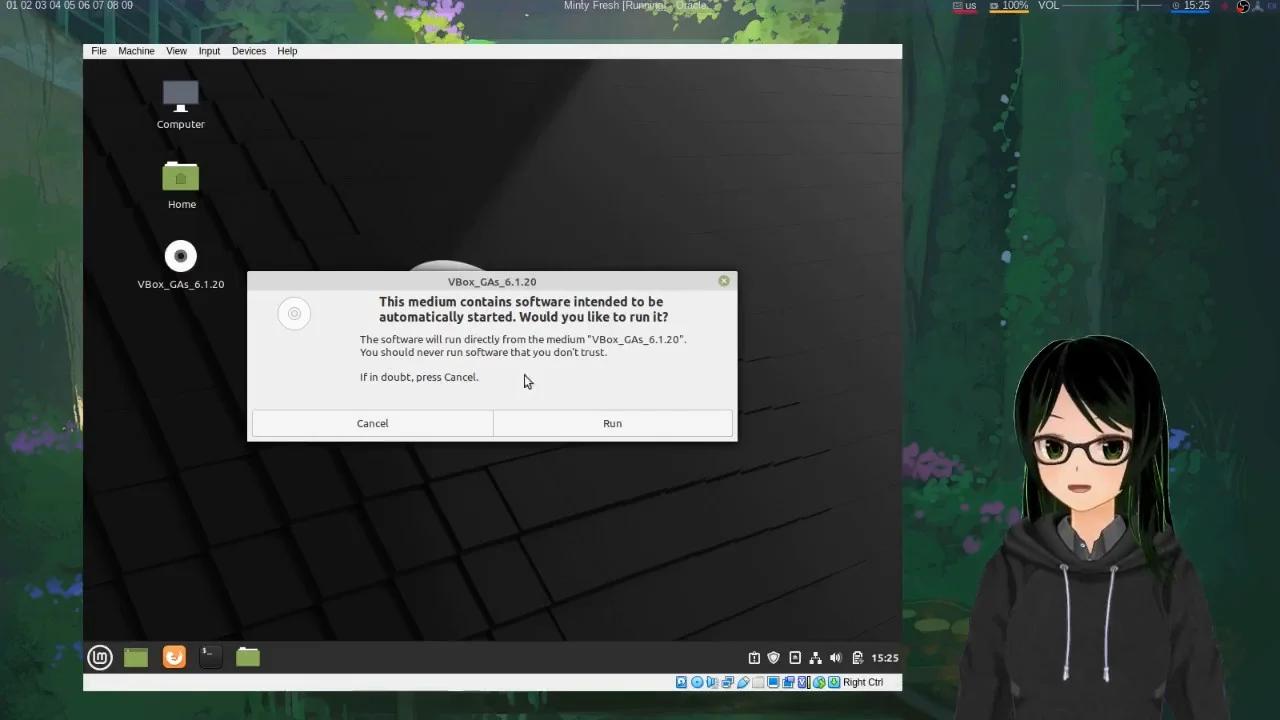Click the USB devices icon in VirtualBox status bar
The image size is (1280, 720).
743,682
